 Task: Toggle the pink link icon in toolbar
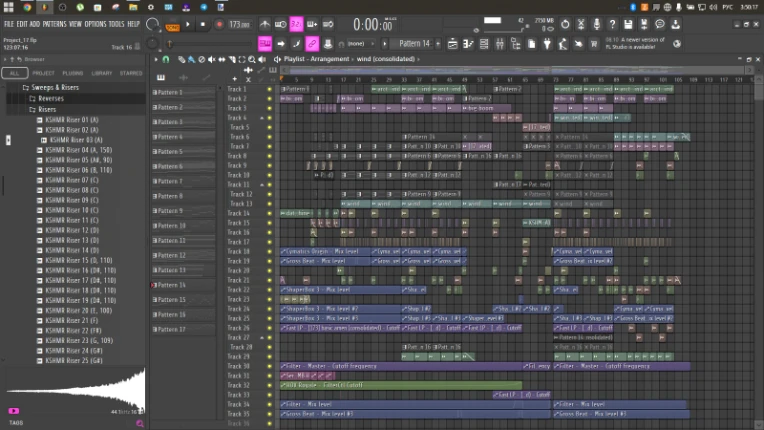tap(312, 44)
